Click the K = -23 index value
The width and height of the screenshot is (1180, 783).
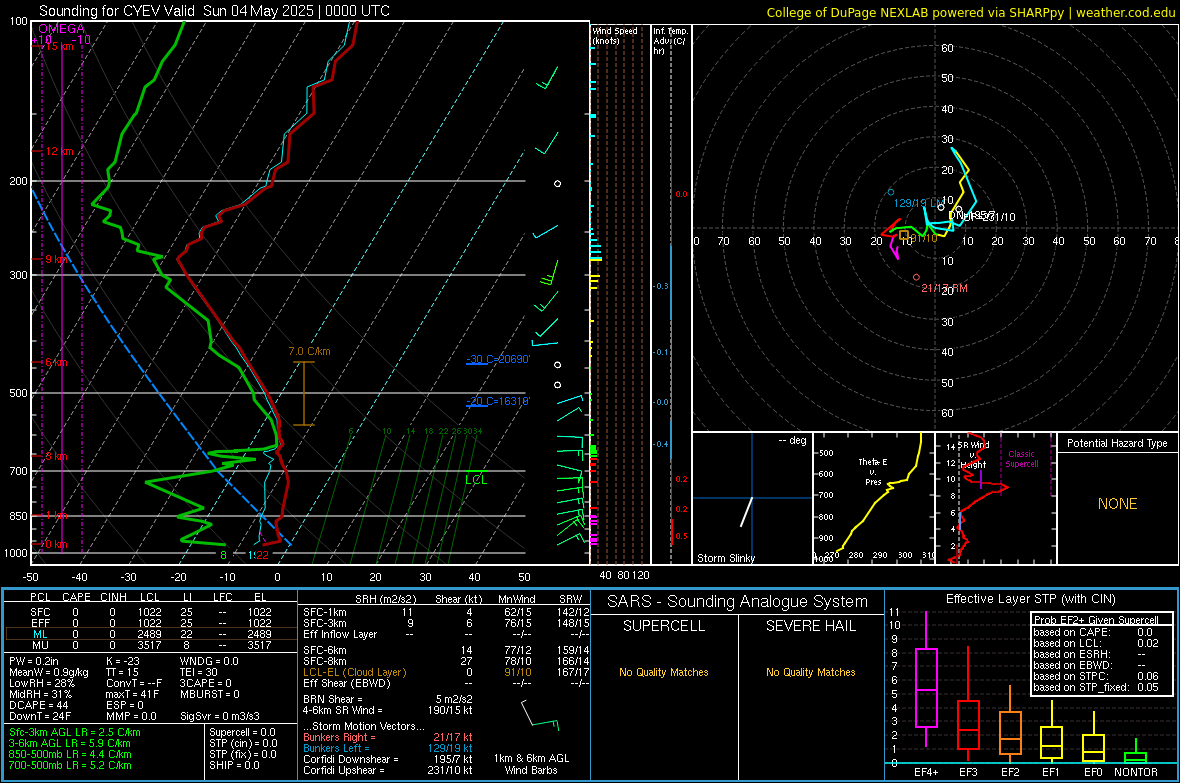(123, 661)
